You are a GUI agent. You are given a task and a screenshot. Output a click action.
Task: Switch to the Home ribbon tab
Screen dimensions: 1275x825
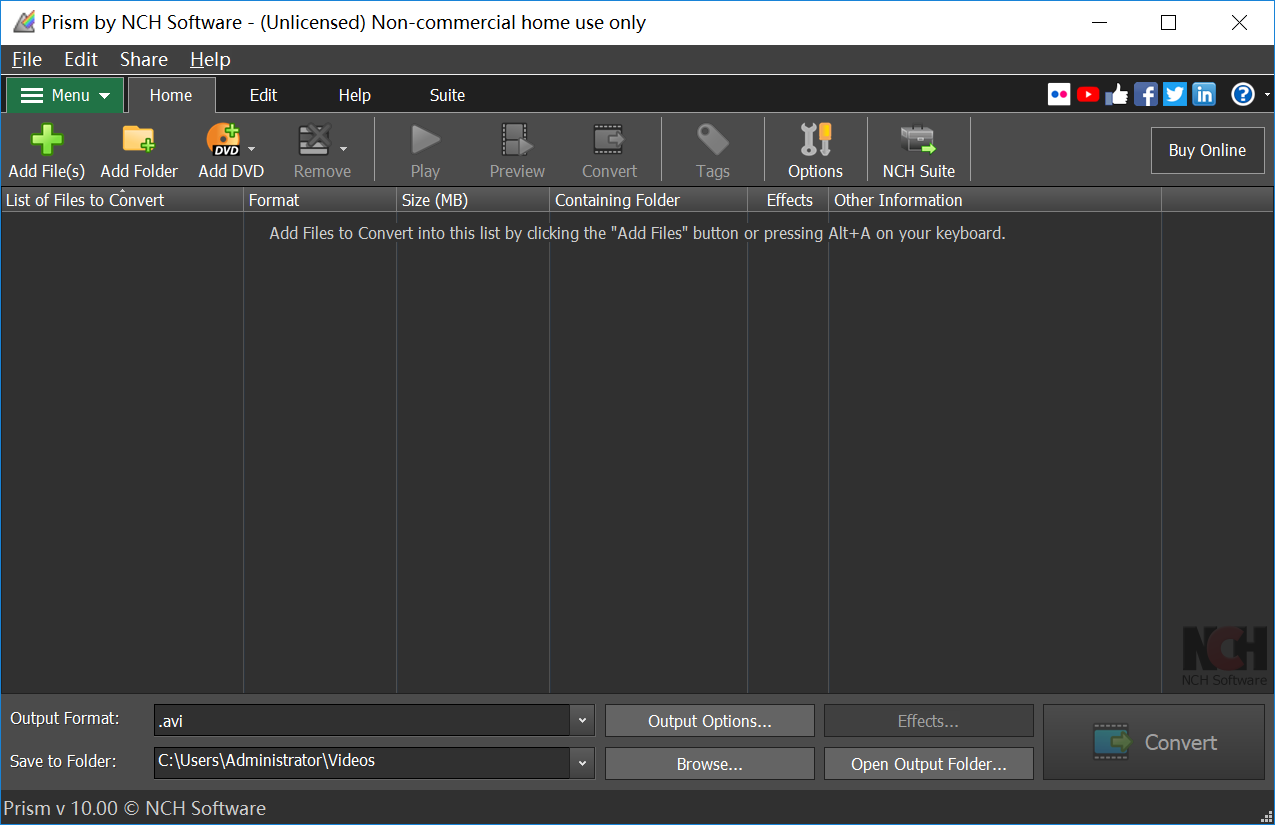point(171,95)
